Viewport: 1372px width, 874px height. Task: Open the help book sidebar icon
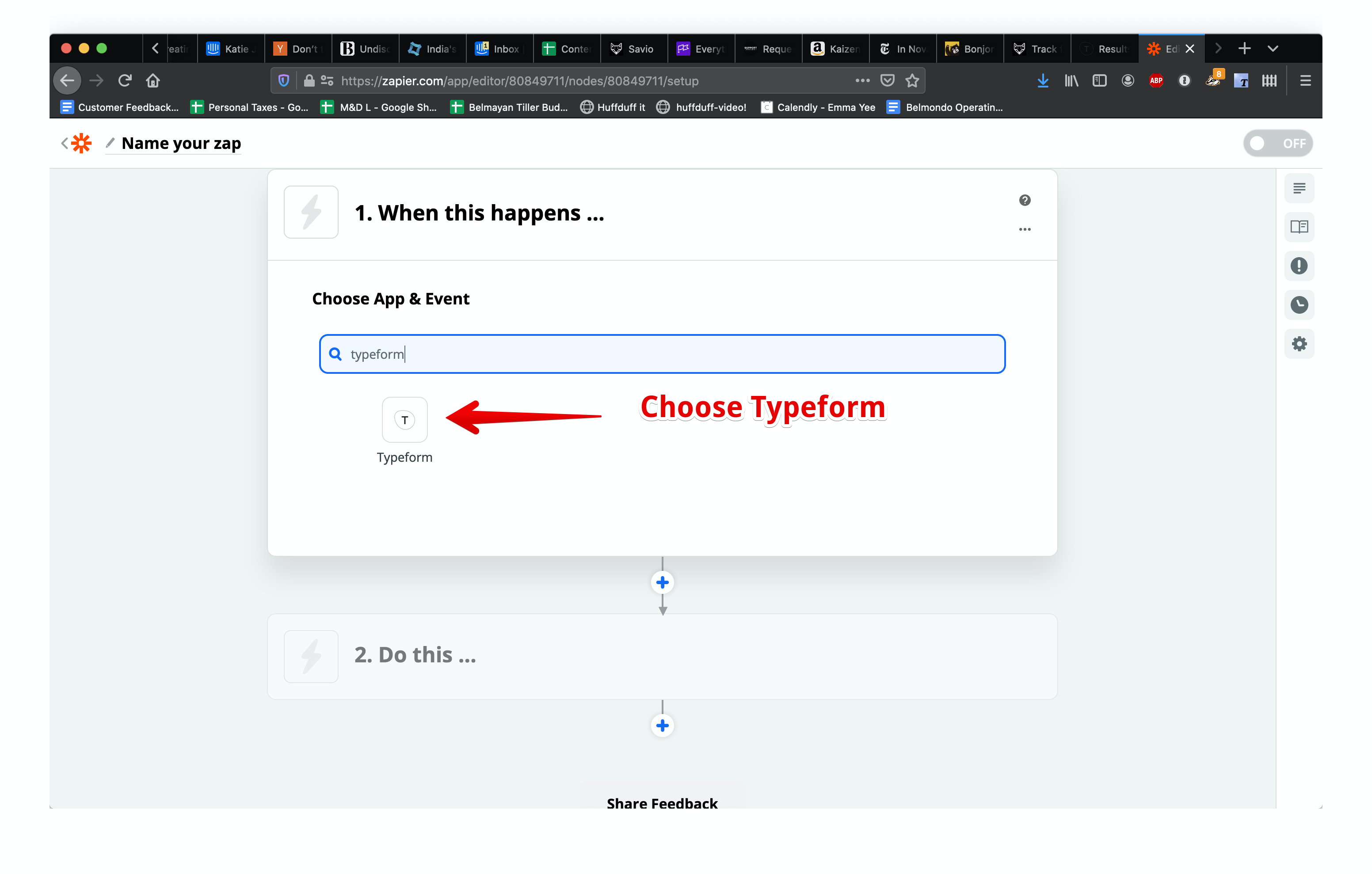[1299, 227]
